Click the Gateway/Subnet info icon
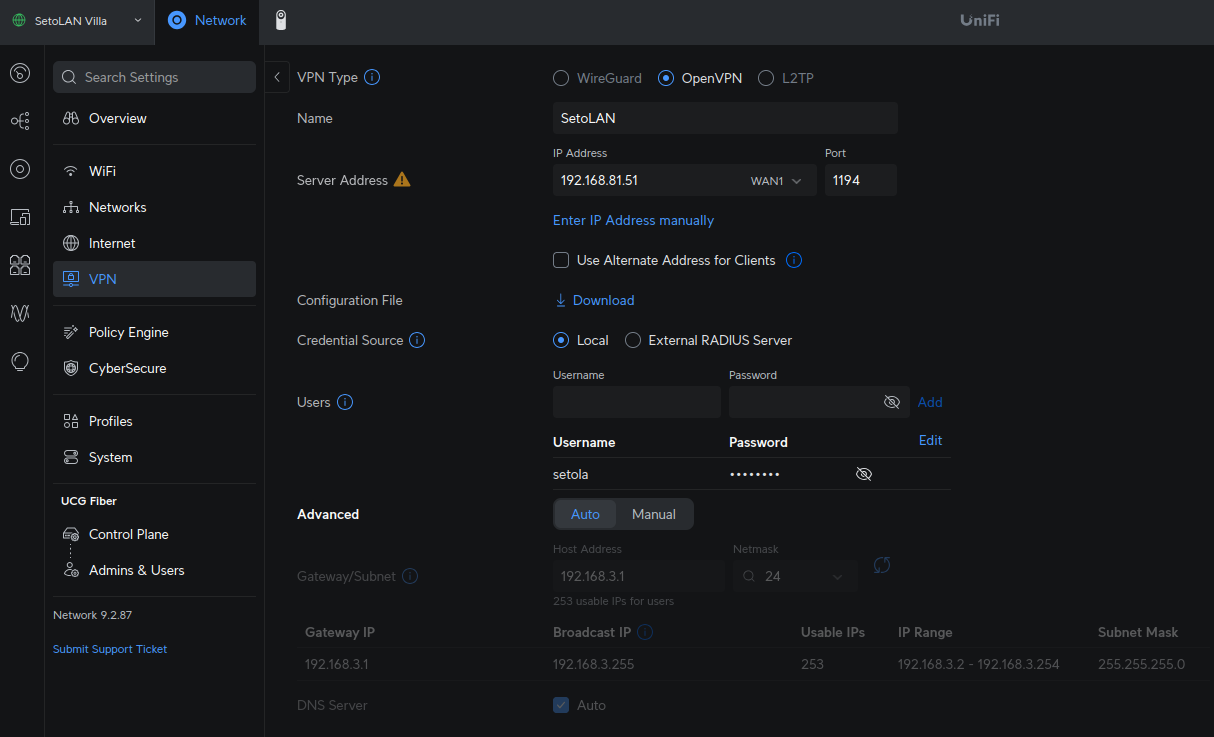1214x737 pixels. 410,576
